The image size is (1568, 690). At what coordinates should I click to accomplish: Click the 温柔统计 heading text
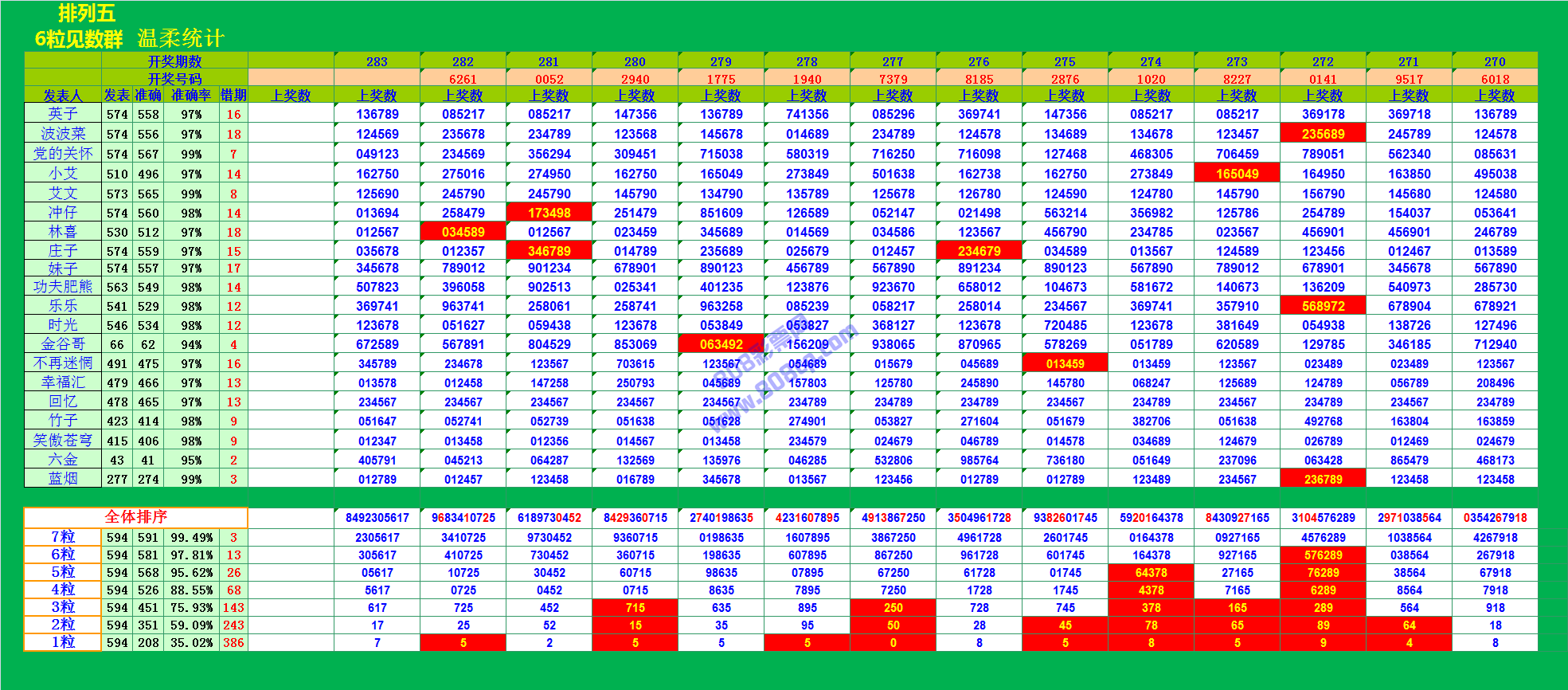click(x=181, y=38)
